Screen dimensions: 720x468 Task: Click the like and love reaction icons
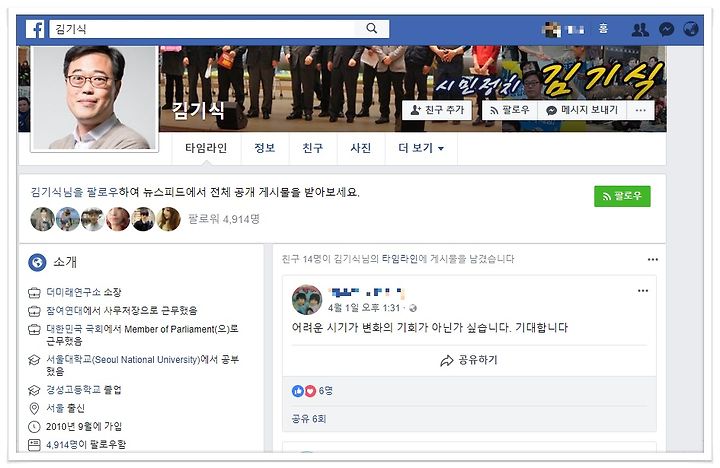304,391
